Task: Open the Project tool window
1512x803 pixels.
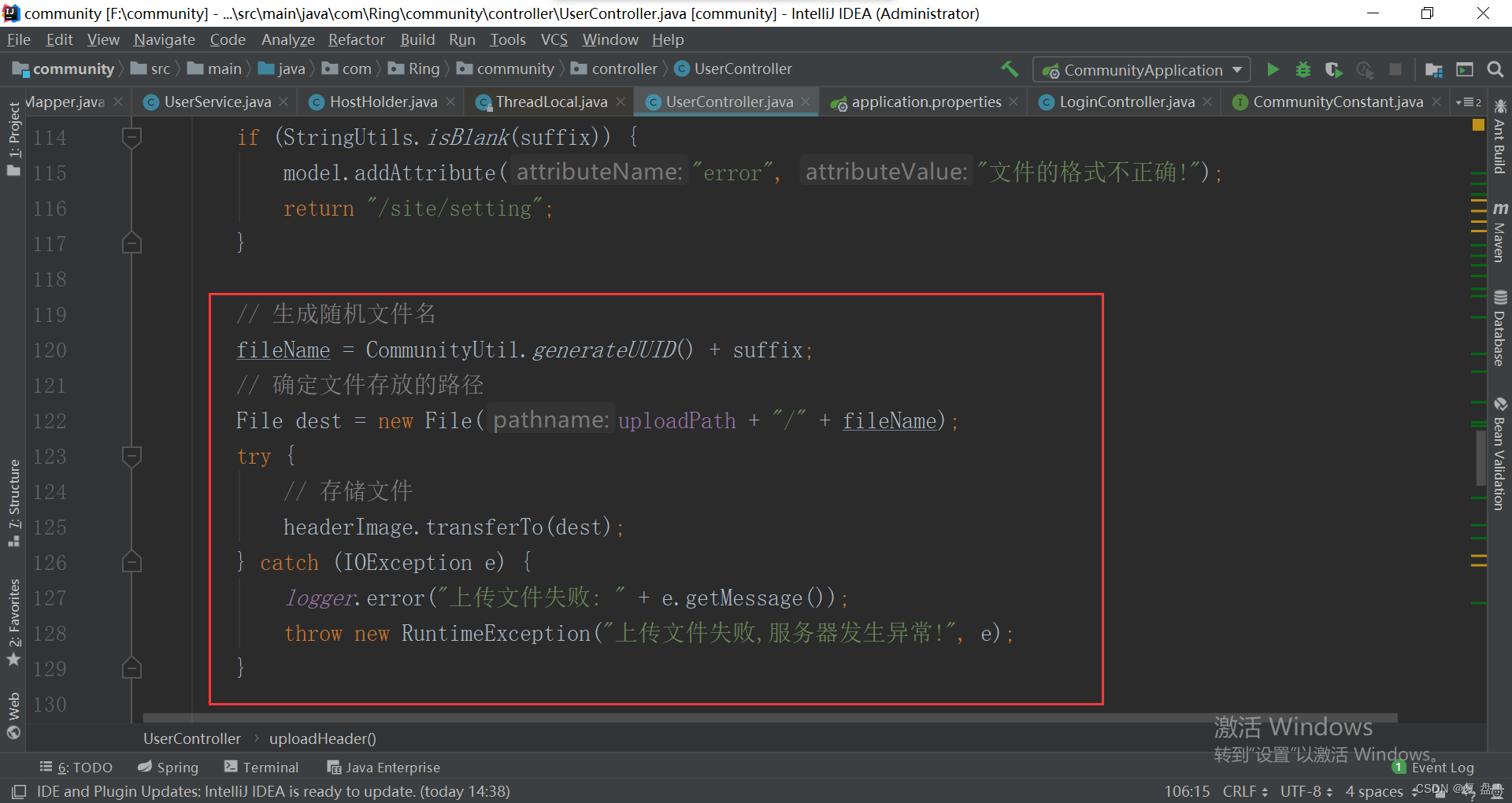Action: (13, 139)
